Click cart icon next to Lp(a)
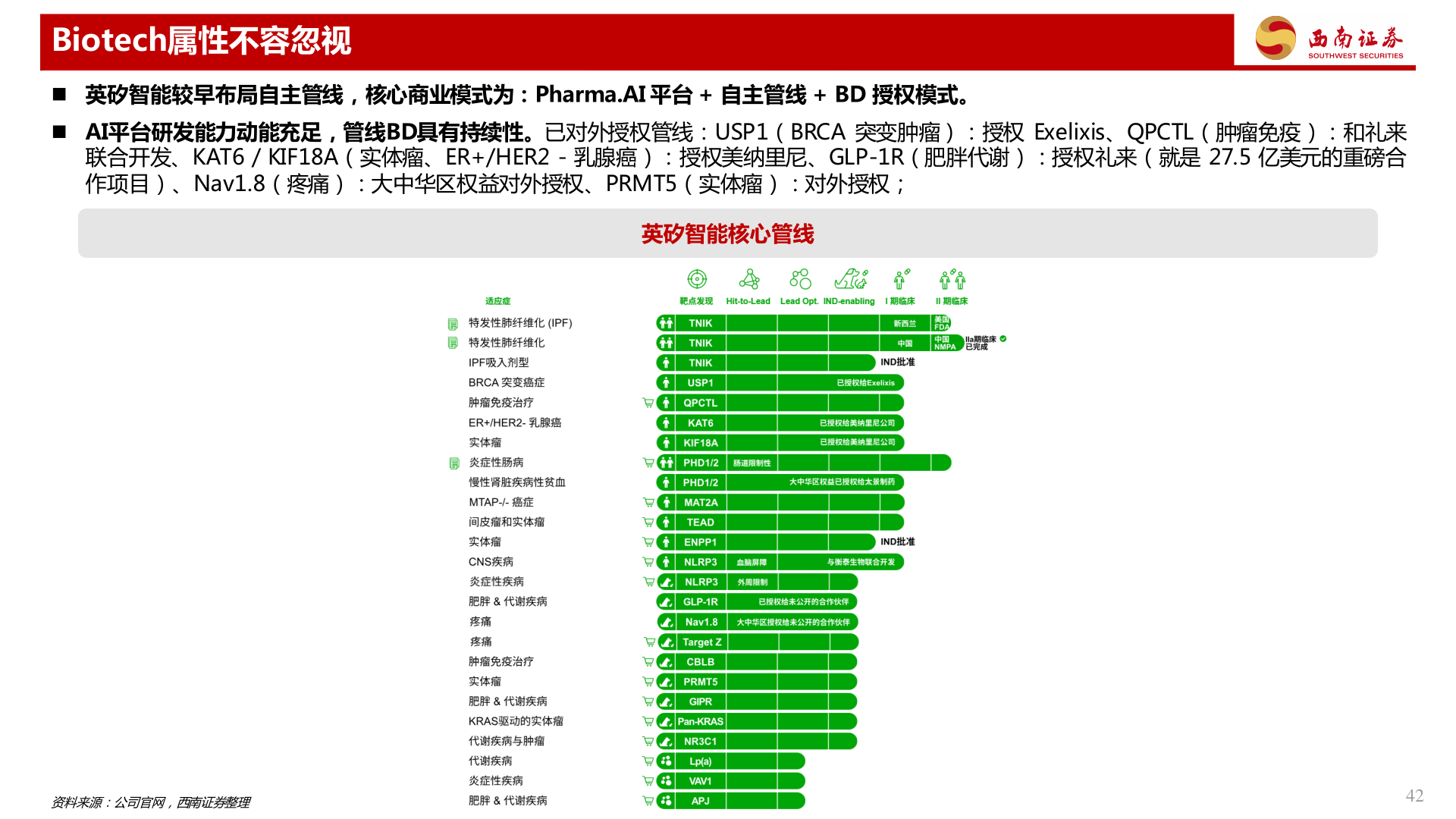 [648, 761]
